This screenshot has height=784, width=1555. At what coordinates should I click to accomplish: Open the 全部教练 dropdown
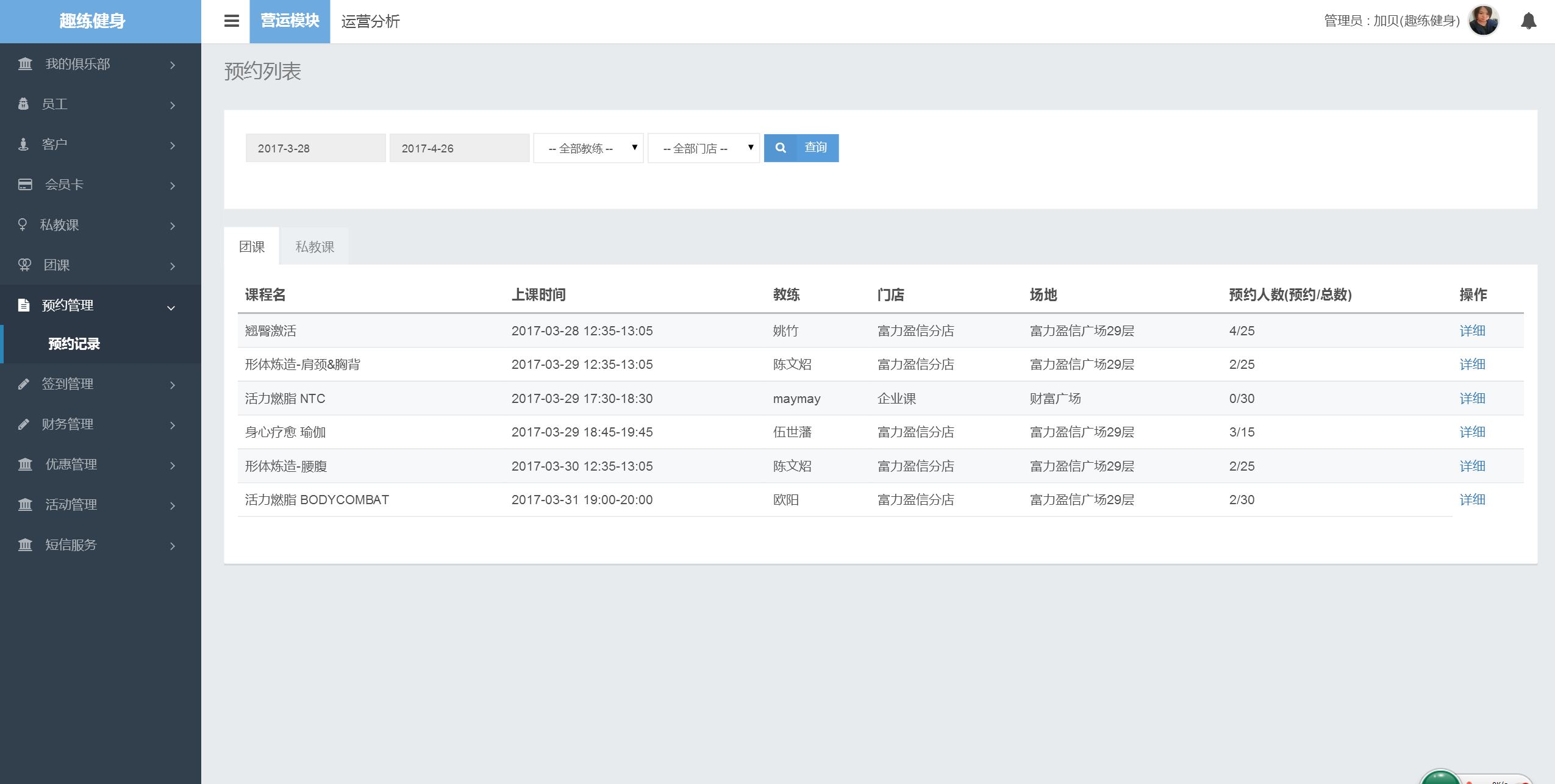pos(588,148)
